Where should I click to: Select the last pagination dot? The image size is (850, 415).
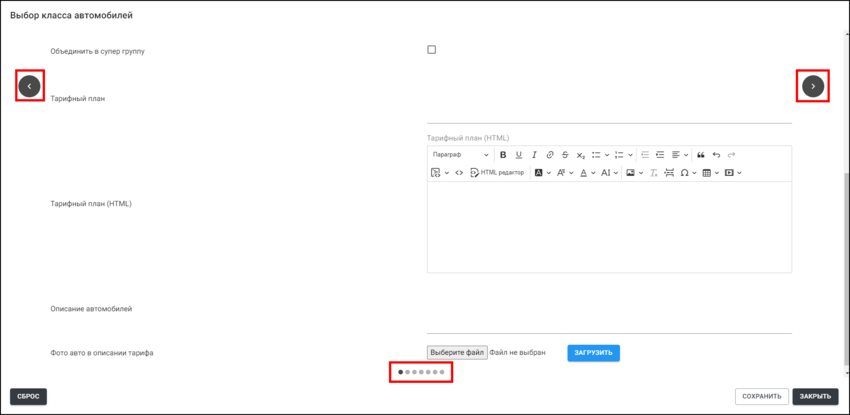442,372
